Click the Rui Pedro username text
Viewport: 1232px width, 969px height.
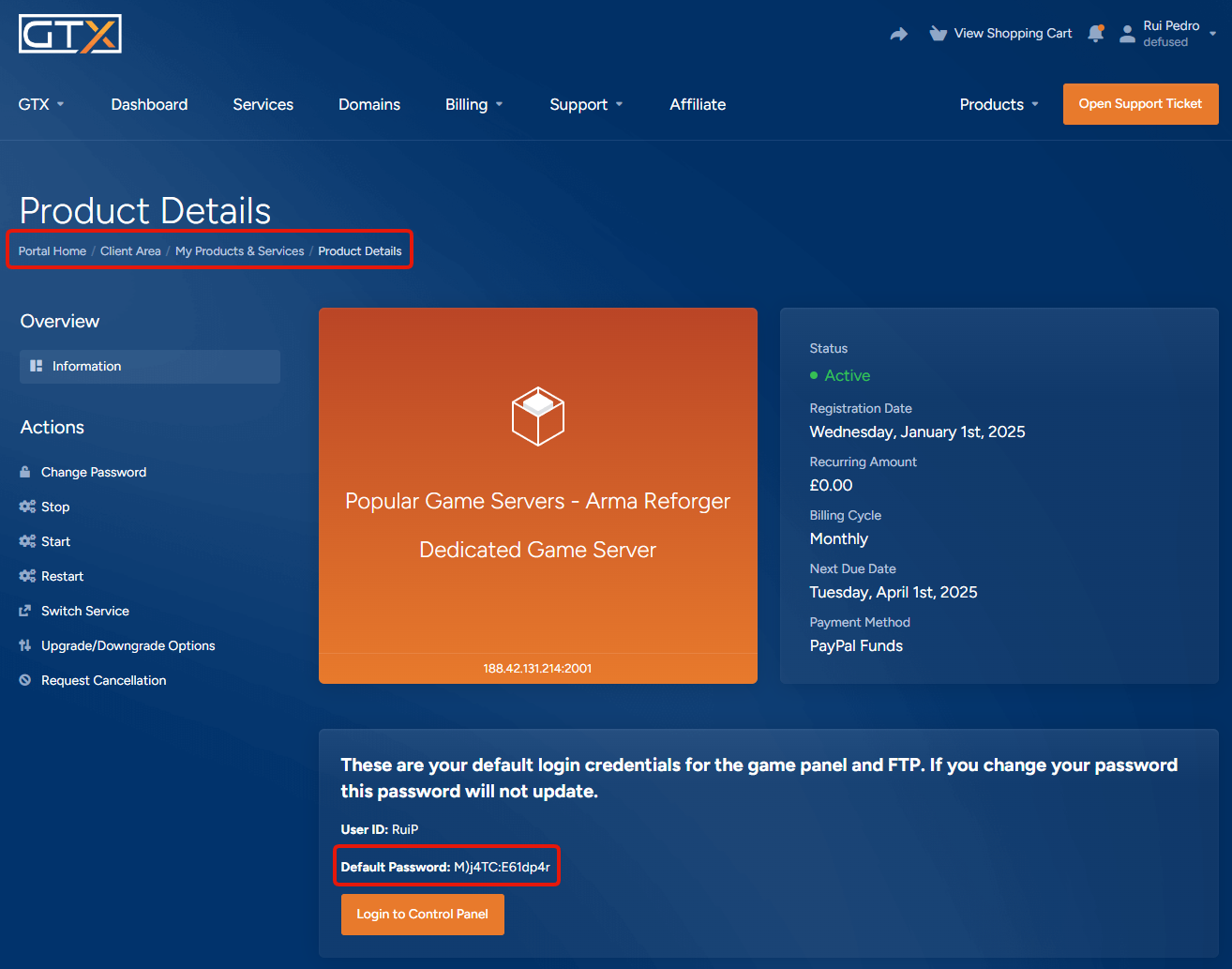coord(1171,25)
